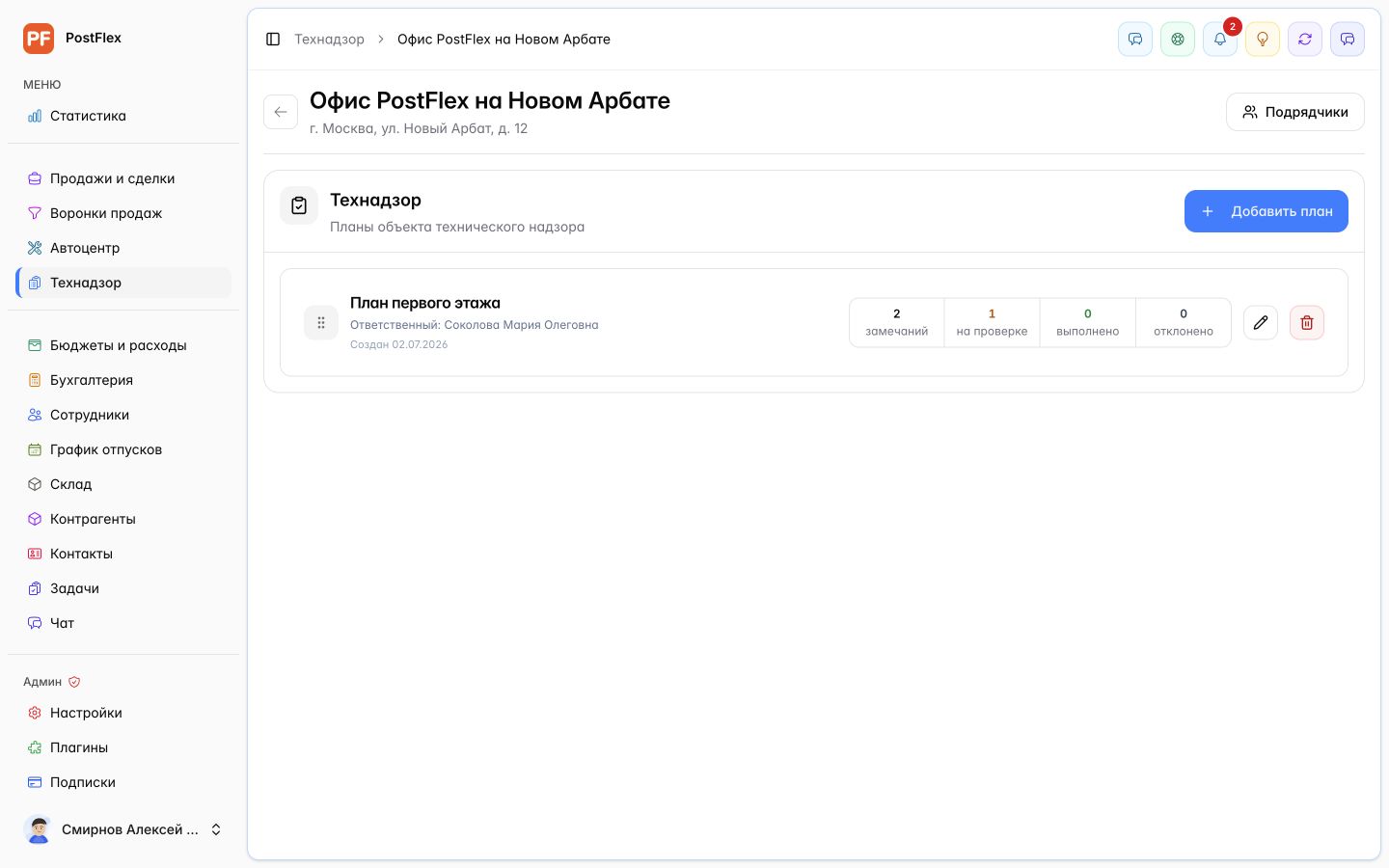Click the '0 отклонено' counter
The width and height of the screenshot is (1389, 868).
1184,322
